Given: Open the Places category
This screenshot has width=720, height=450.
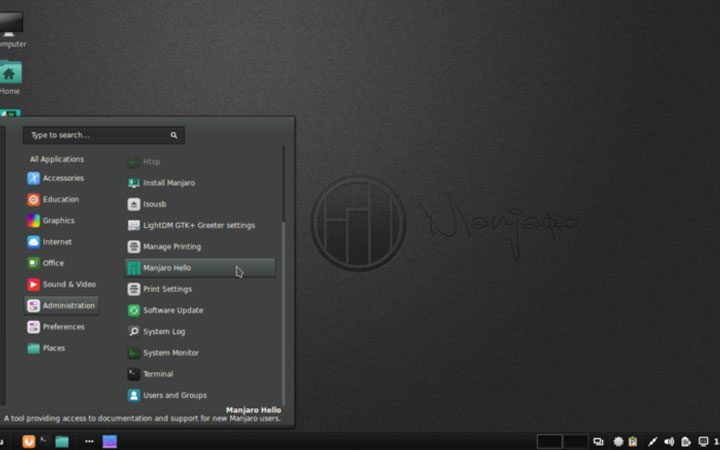Looking at the screenshot, I should coord(46,348).
